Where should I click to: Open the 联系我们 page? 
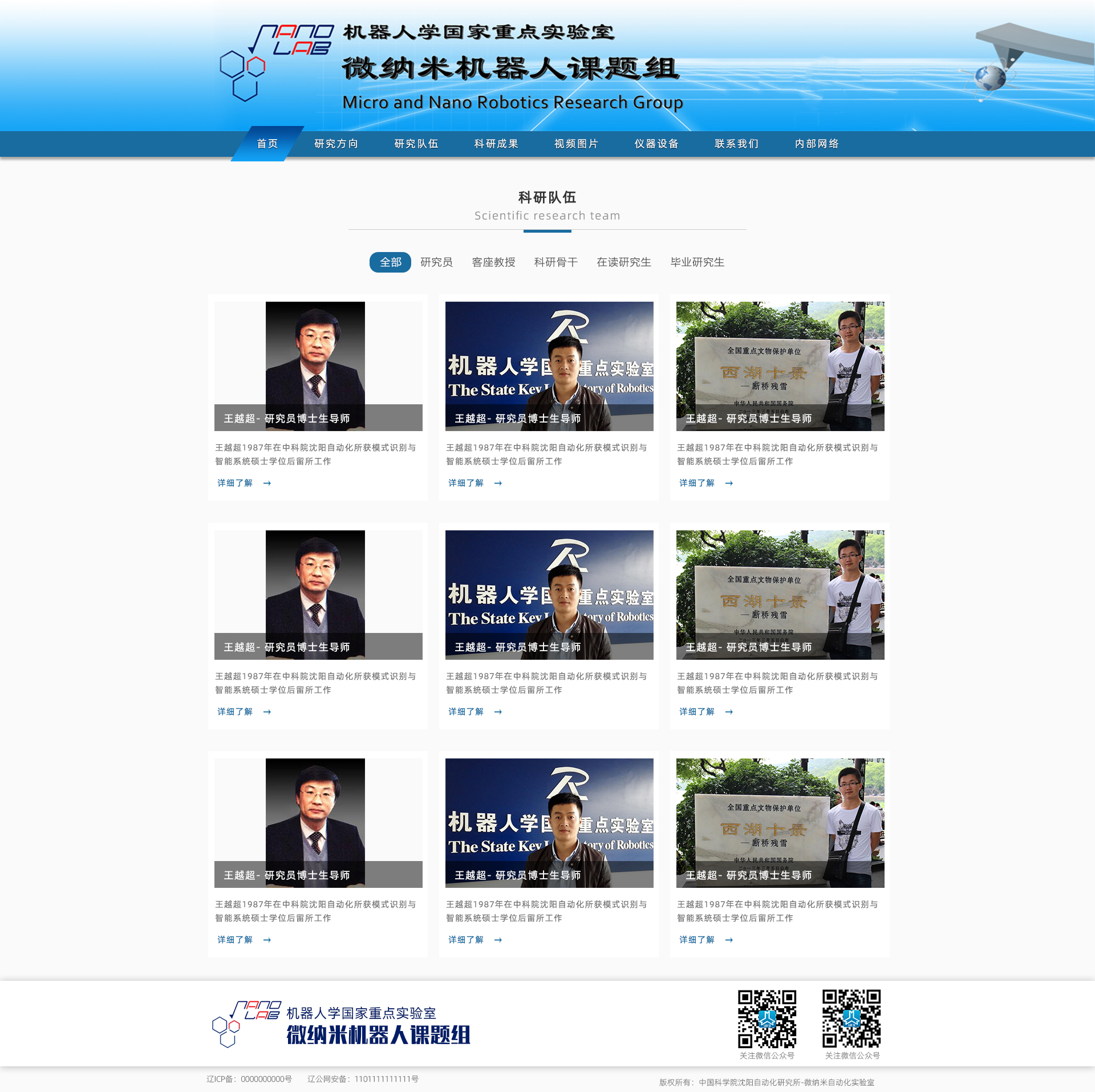point(736,144)
